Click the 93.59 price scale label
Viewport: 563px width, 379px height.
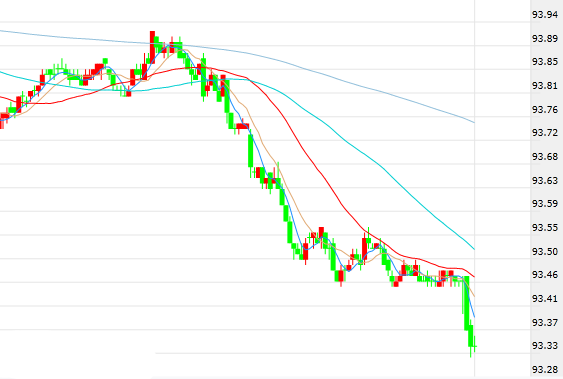tap(545, 203)
